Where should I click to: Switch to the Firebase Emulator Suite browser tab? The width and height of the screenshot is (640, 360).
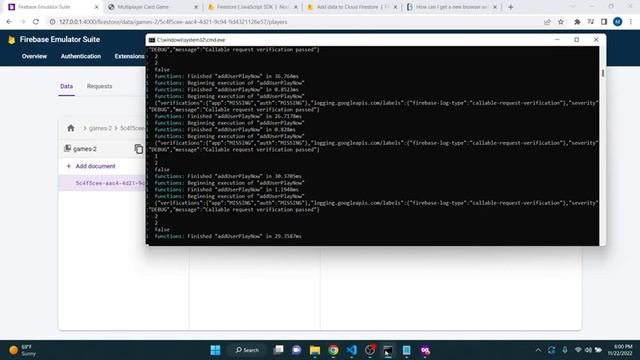point(51,7)
